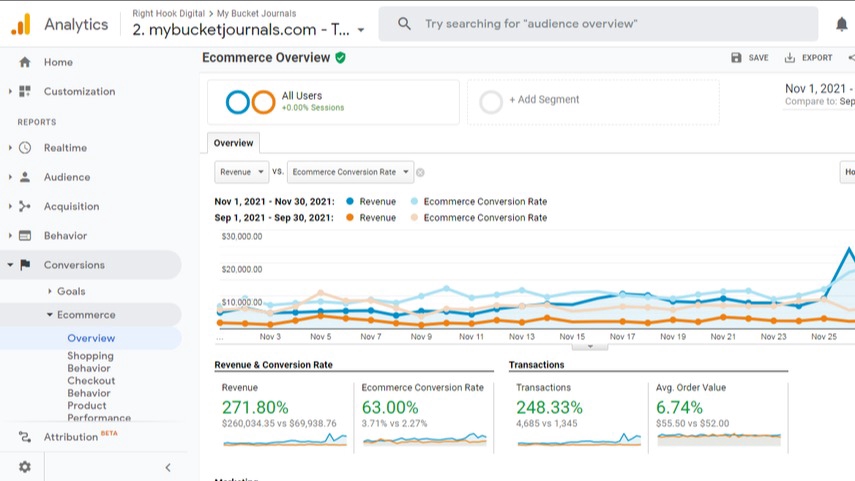Open the Nov 1, 2021 date range picker
This screenshot has height=481, width=855.
click(819, 89)
